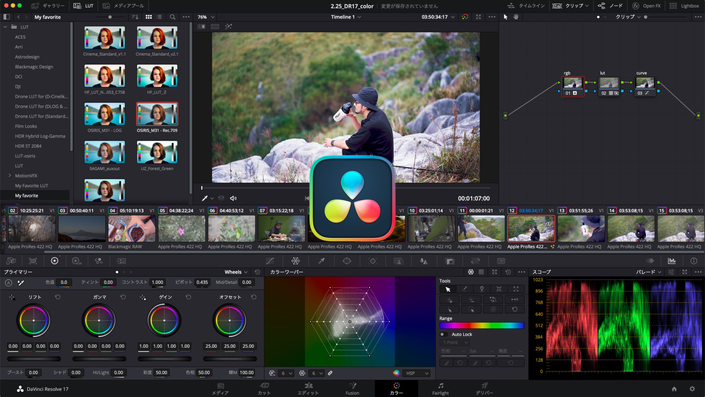This screenshot has width=705, height=397.
Task: Toggle the auto balance A button in Primaries
Action: click(x=9, y=283)
